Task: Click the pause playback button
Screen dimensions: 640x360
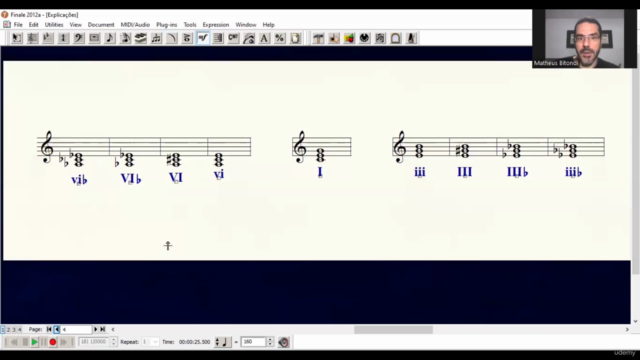Action: [44, 342]
